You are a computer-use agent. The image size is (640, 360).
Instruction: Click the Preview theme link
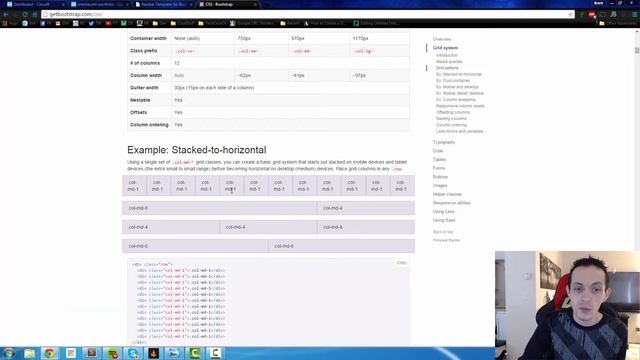pos(446,240)
